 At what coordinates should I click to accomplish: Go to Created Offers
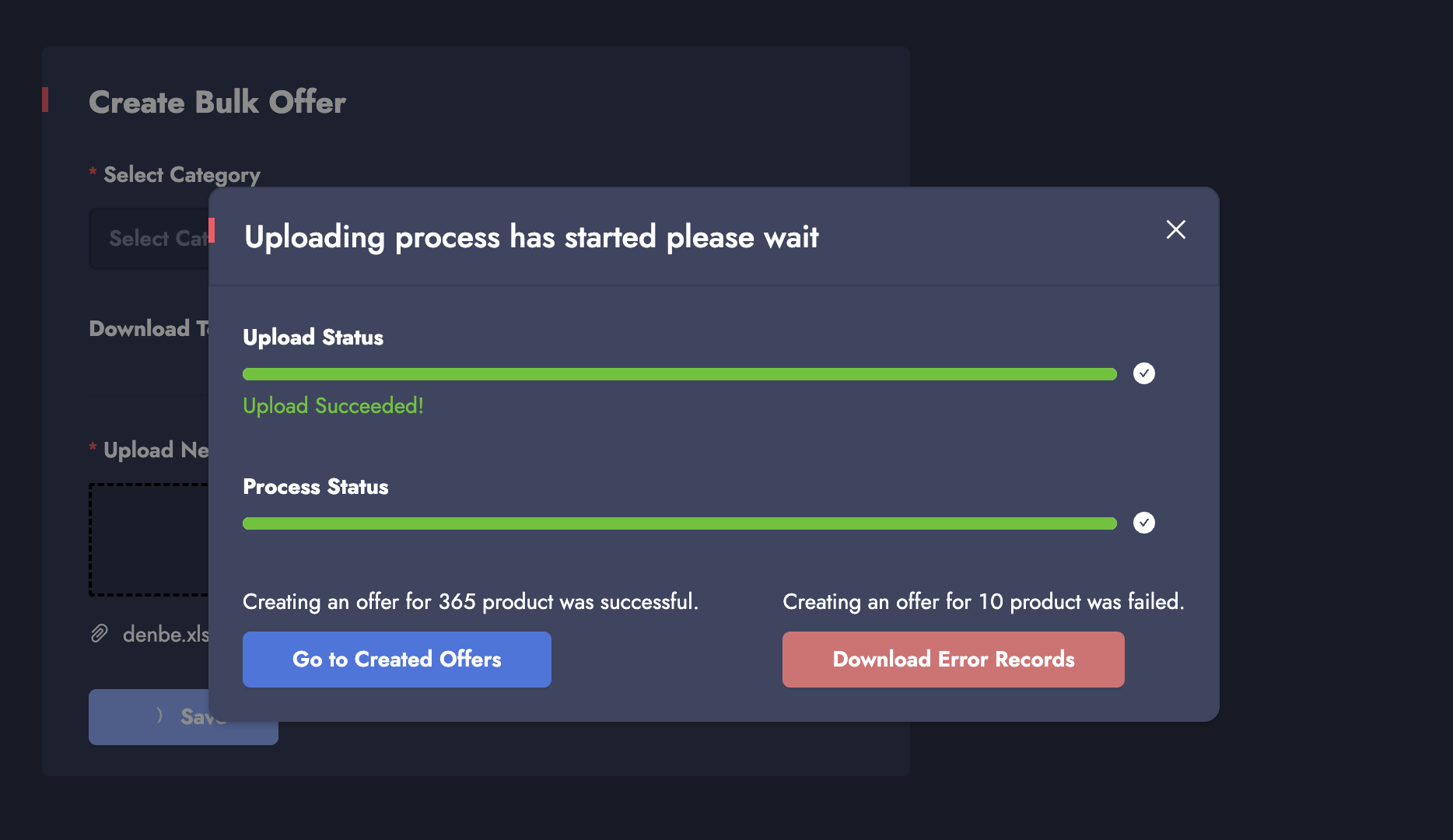click(397, 660)
